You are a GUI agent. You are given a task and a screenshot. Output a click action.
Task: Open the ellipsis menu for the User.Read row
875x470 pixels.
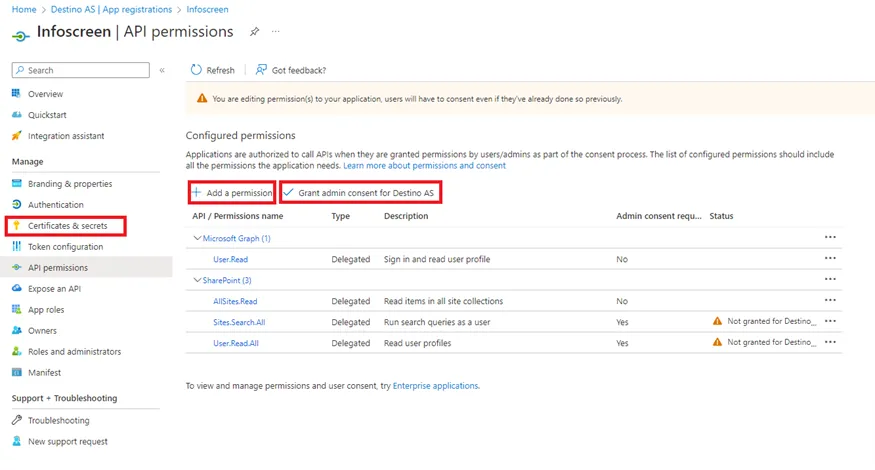(x=830, y=258)
